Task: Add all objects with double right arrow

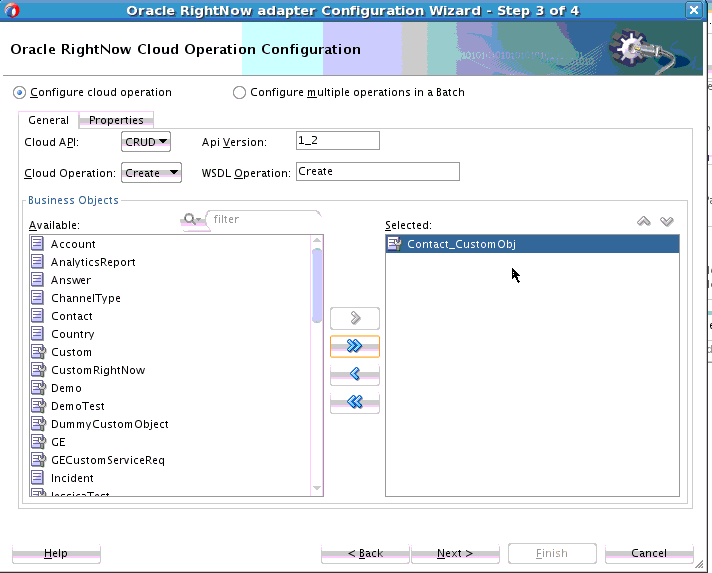Action: (355, 346)
